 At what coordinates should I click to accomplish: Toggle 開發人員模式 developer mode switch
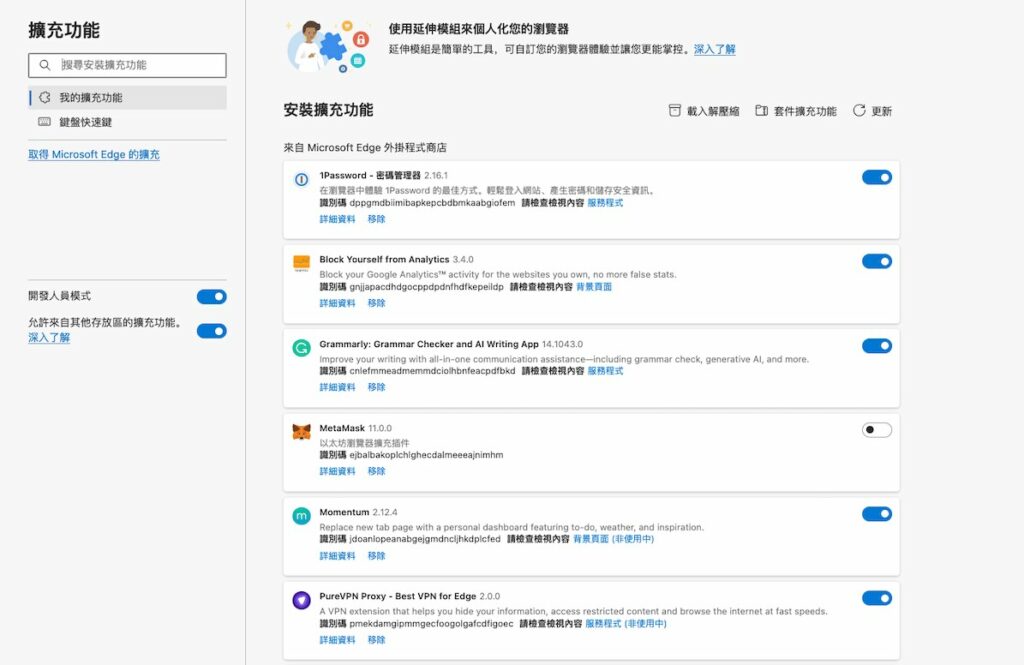[212, 297]
